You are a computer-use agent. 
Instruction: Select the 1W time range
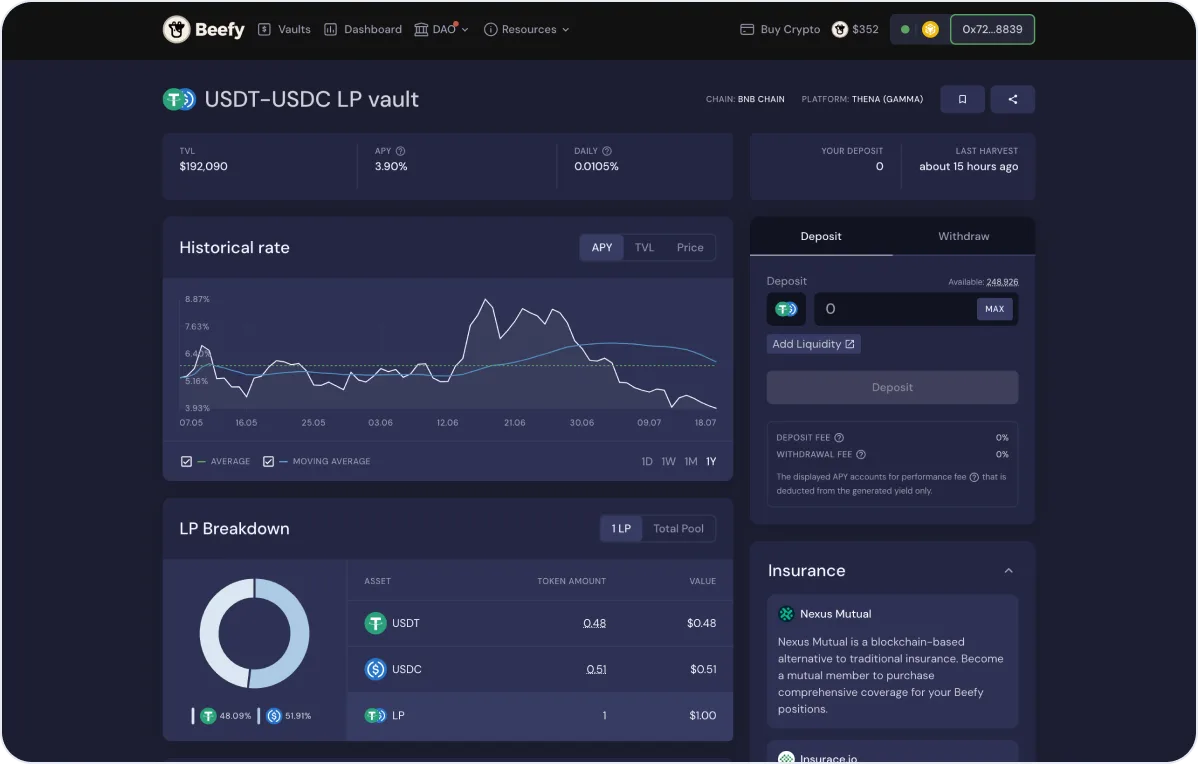point(669,461)
